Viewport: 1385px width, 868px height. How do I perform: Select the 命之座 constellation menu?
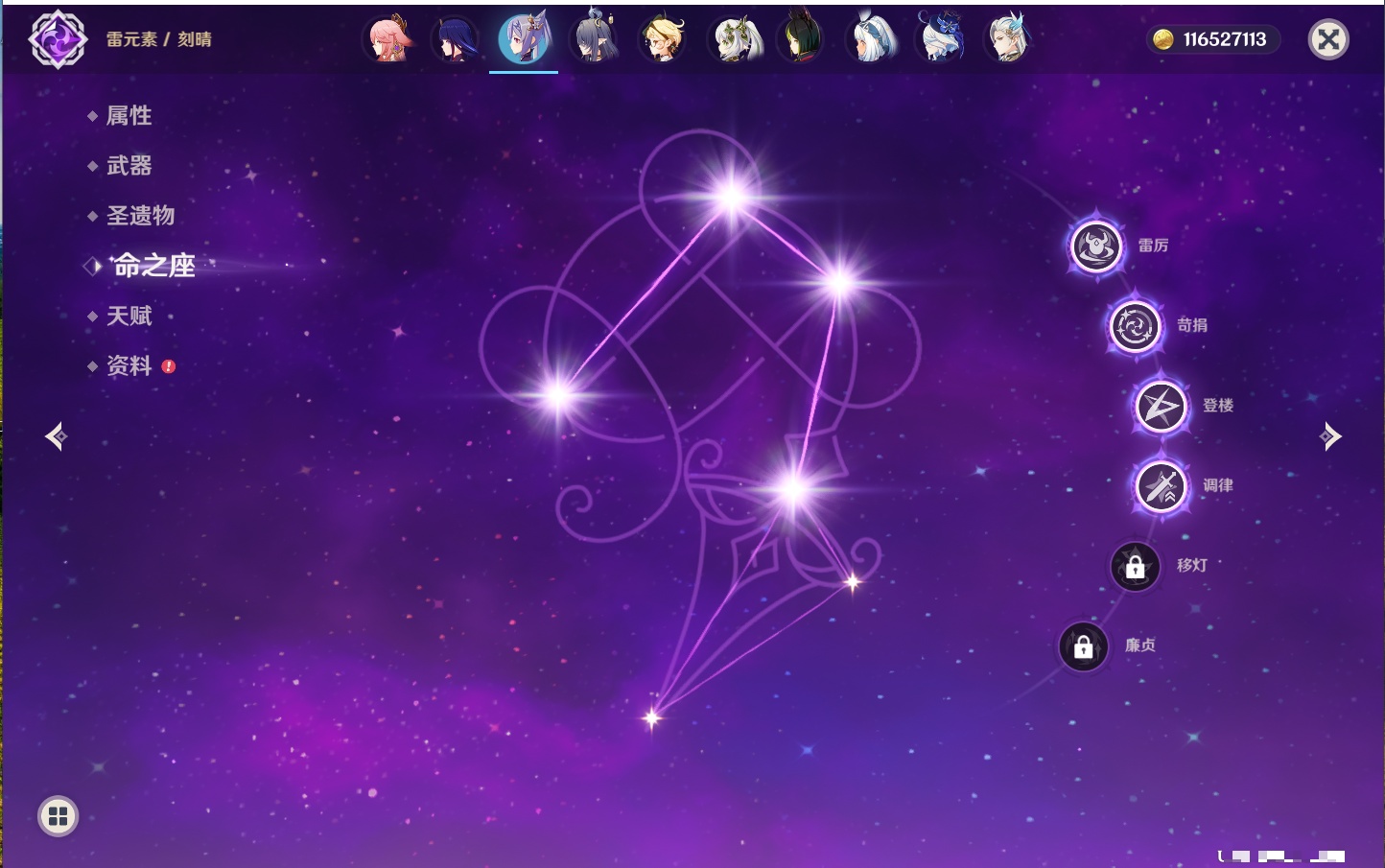click(153, 266)
